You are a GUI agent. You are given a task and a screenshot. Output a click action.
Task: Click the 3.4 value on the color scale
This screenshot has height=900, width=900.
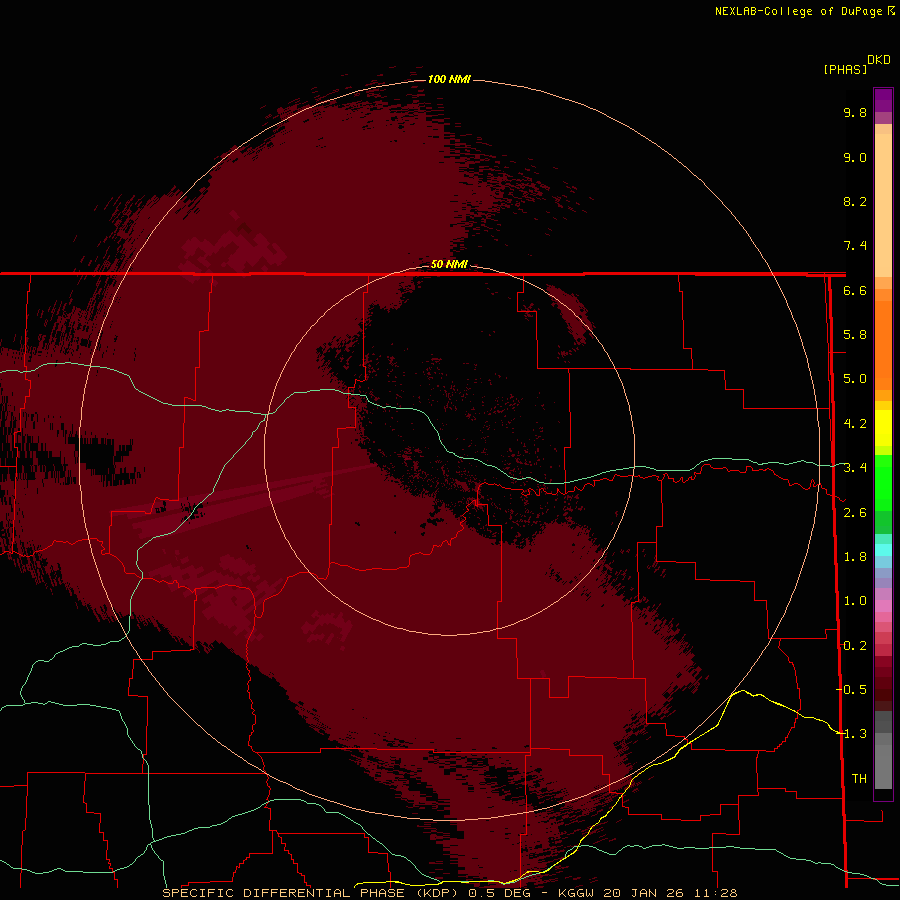(x=855, y=468)
